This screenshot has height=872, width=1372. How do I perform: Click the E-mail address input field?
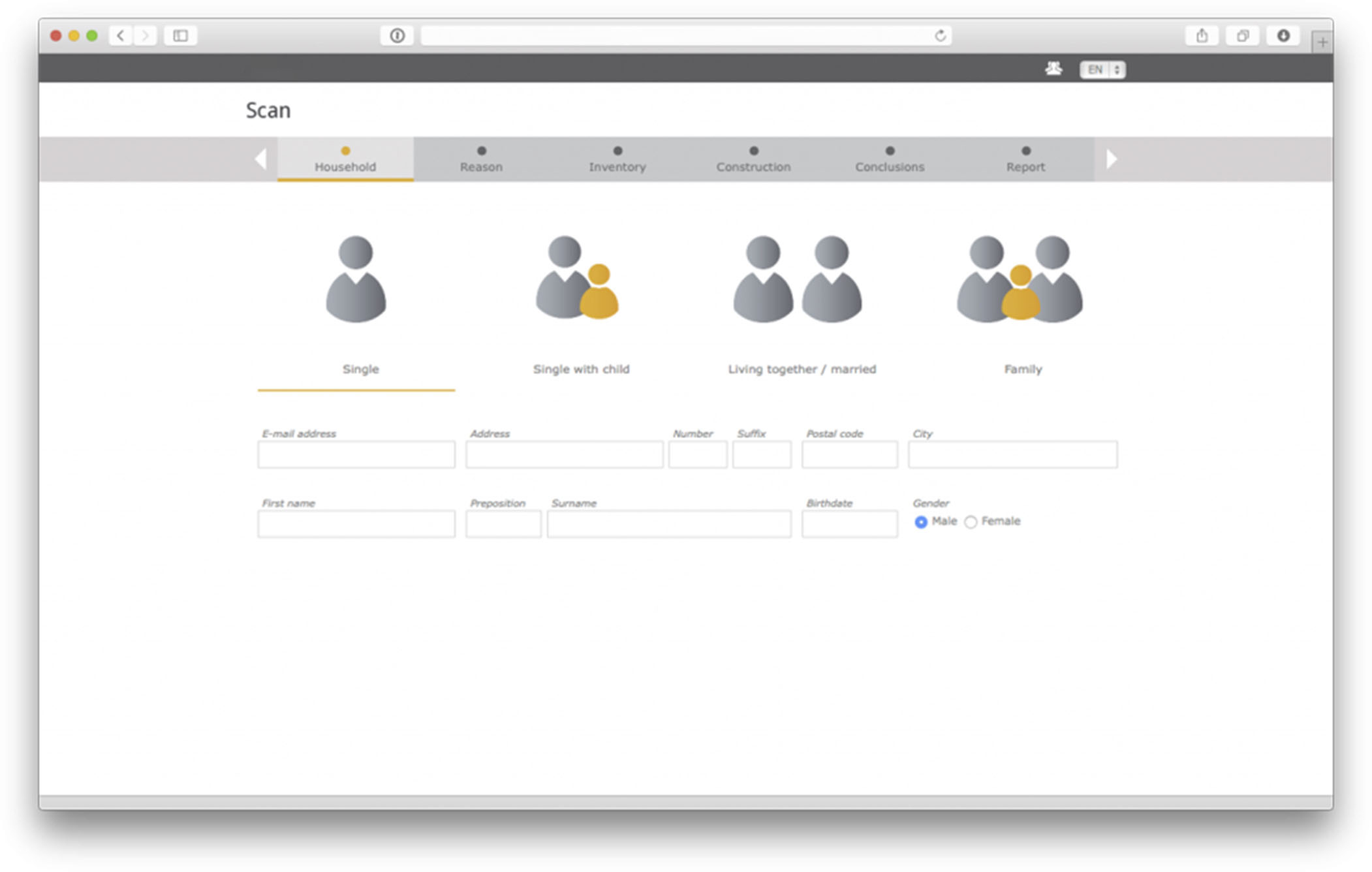(x=356, y=454)
